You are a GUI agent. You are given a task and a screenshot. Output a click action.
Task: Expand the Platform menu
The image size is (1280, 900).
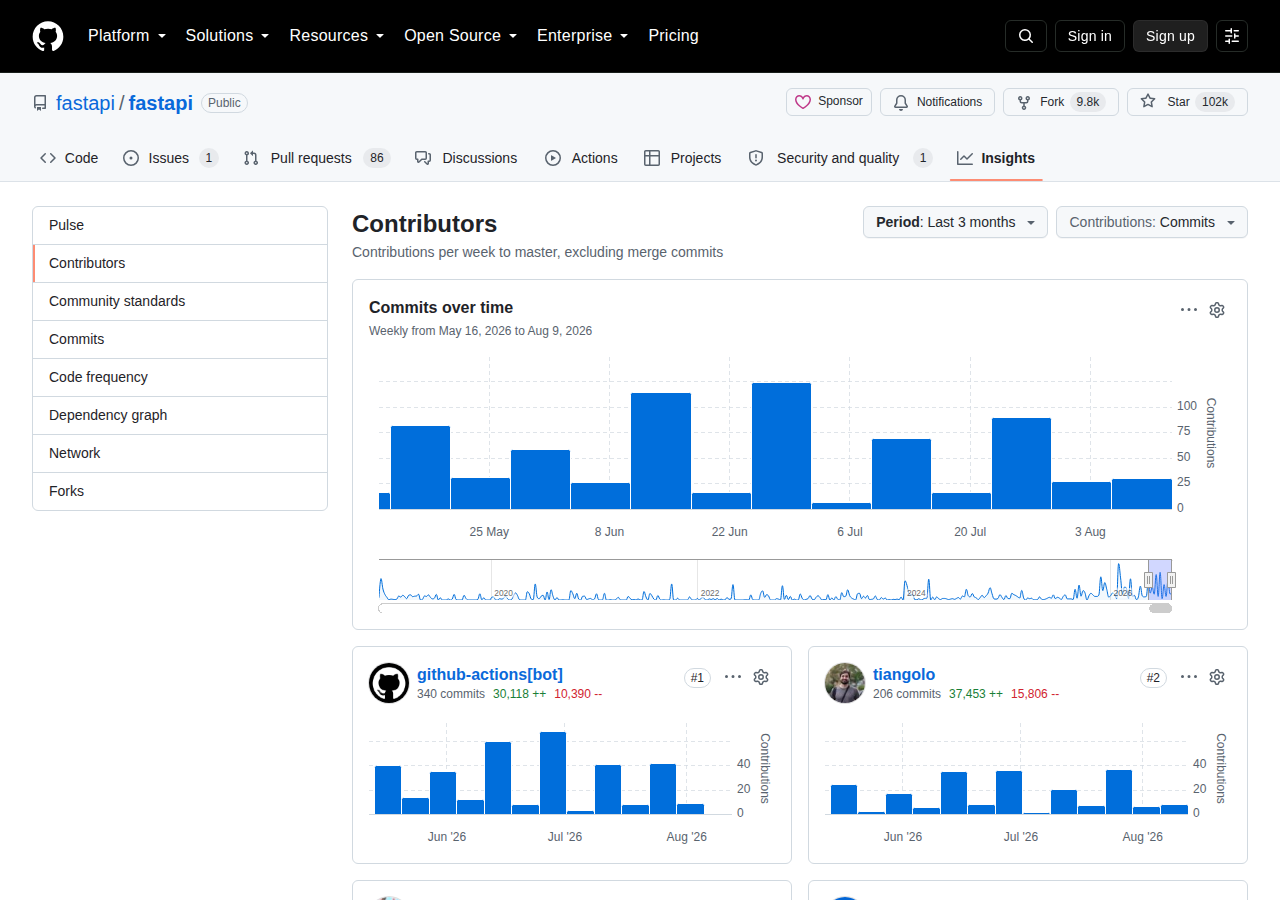(x=127, y=36)
